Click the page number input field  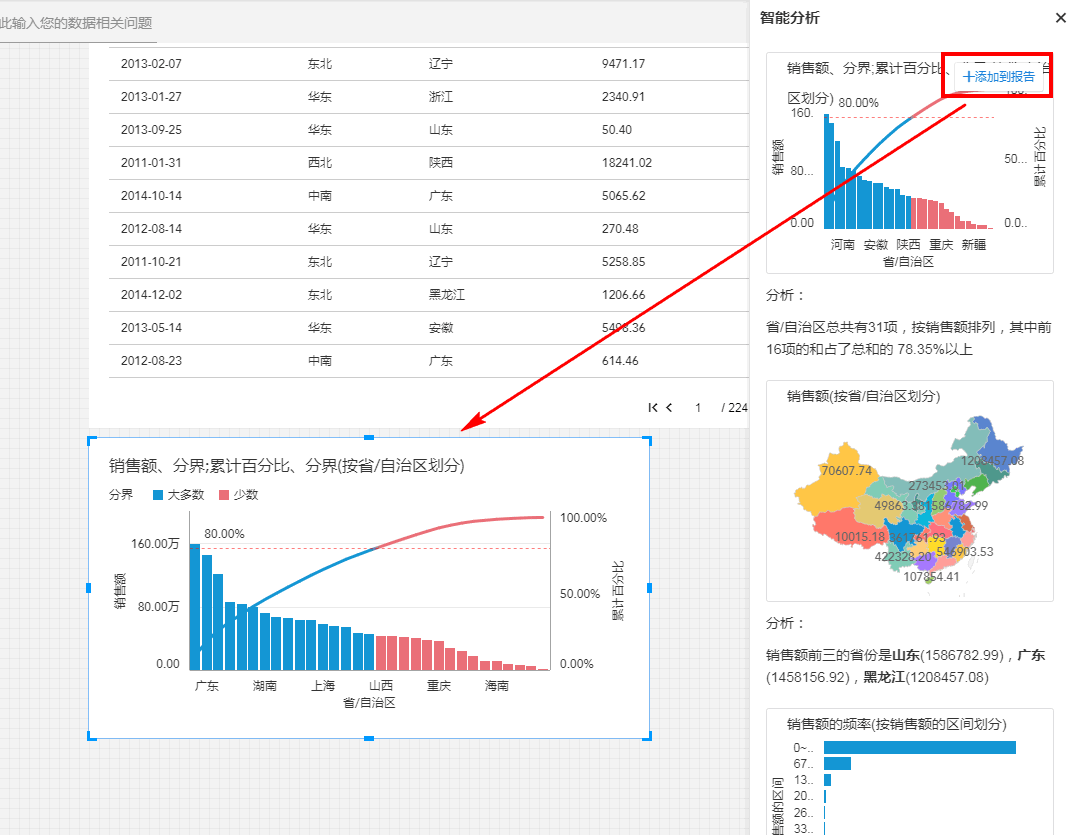[x=698, y=407]
